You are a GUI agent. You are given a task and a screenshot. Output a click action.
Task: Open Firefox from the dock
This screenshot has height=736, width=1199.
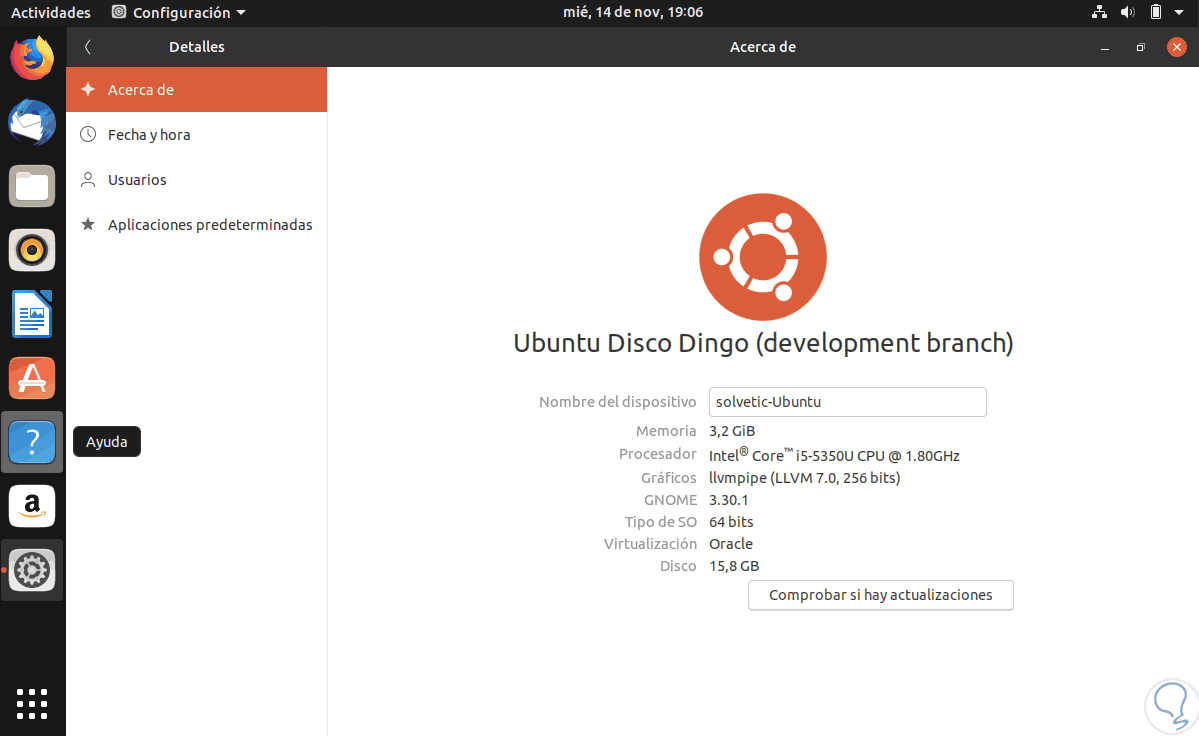tap(32, 58)
